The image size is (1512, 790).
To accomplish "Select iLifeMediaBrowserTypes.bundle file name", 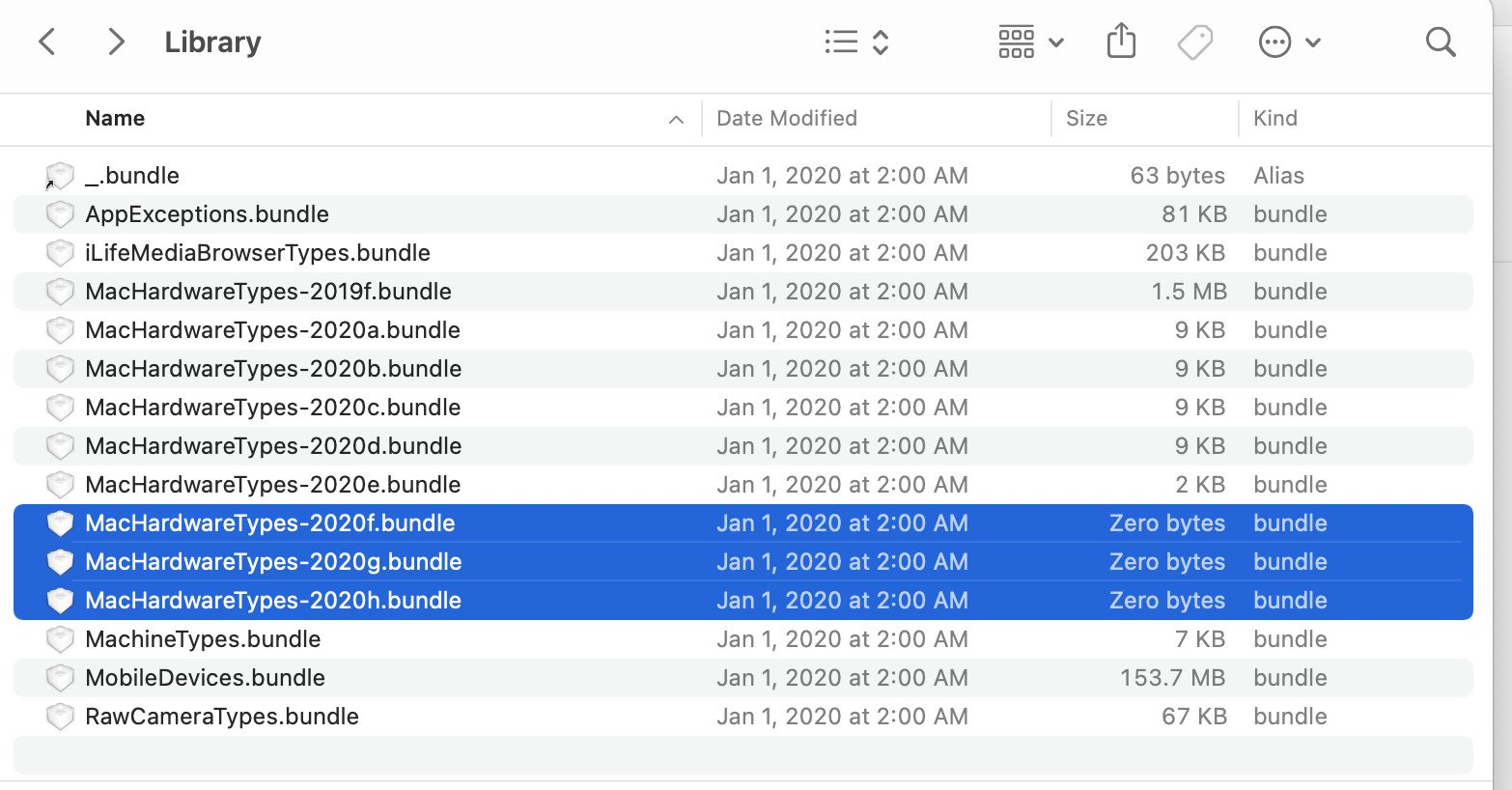I will pos(258,253).
